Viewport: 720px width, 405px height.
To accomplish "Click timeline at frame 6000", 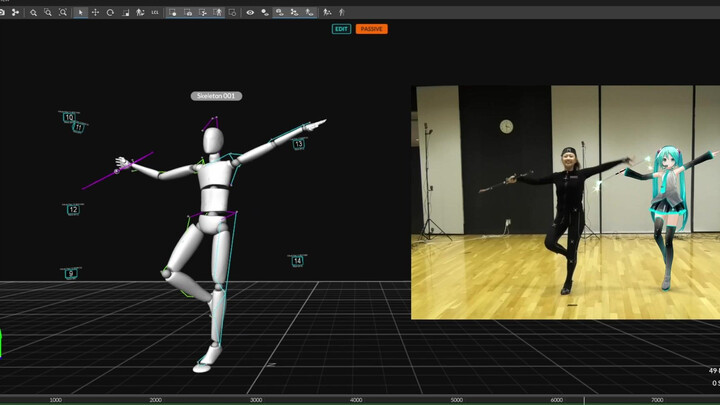I will (x=557, y=400).
